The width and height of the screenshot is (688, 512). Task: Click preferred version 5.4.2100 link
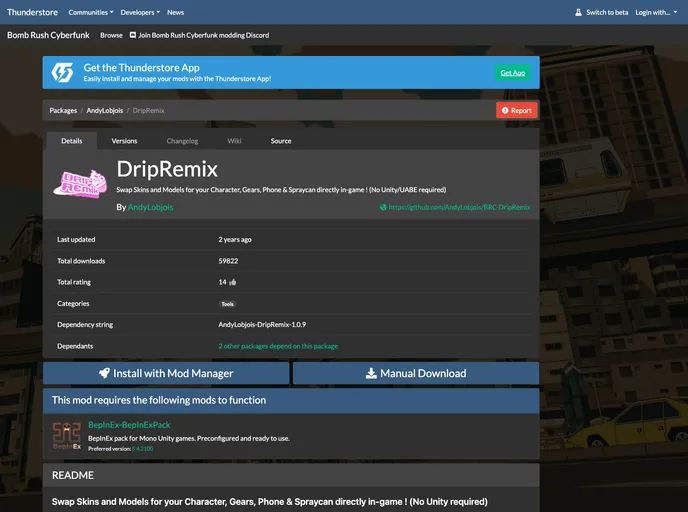[143, 449]
